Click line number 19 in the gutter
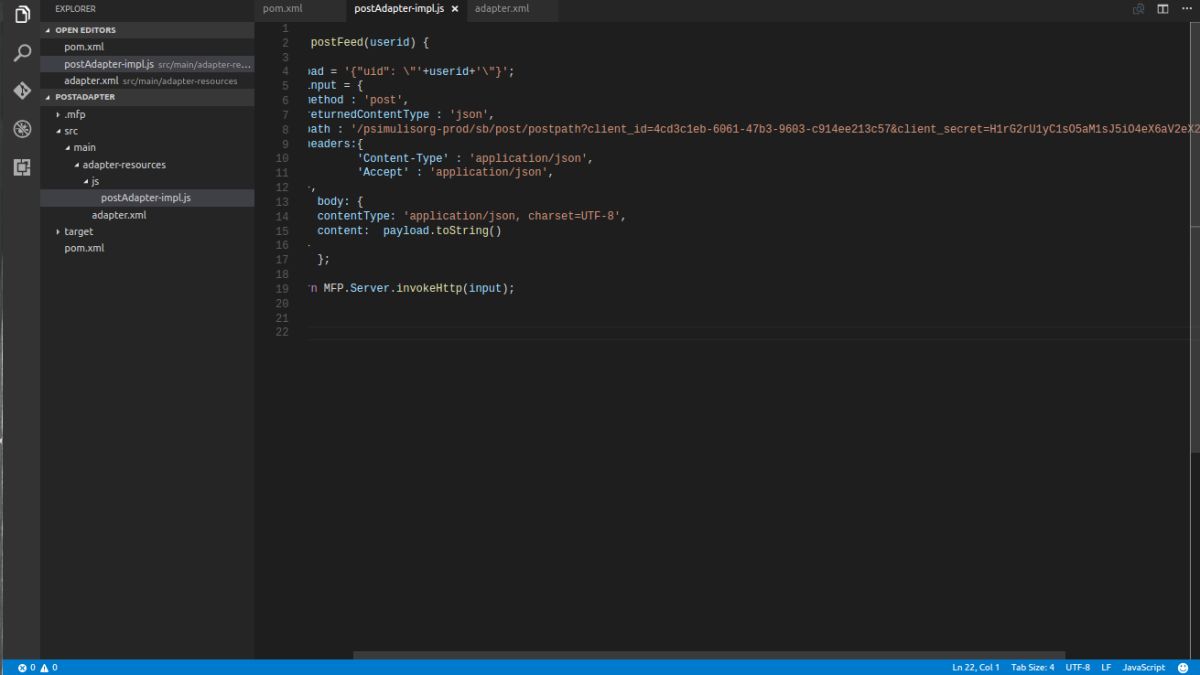1200x675 pixels. pyautogui.click(x=283, y=288)
